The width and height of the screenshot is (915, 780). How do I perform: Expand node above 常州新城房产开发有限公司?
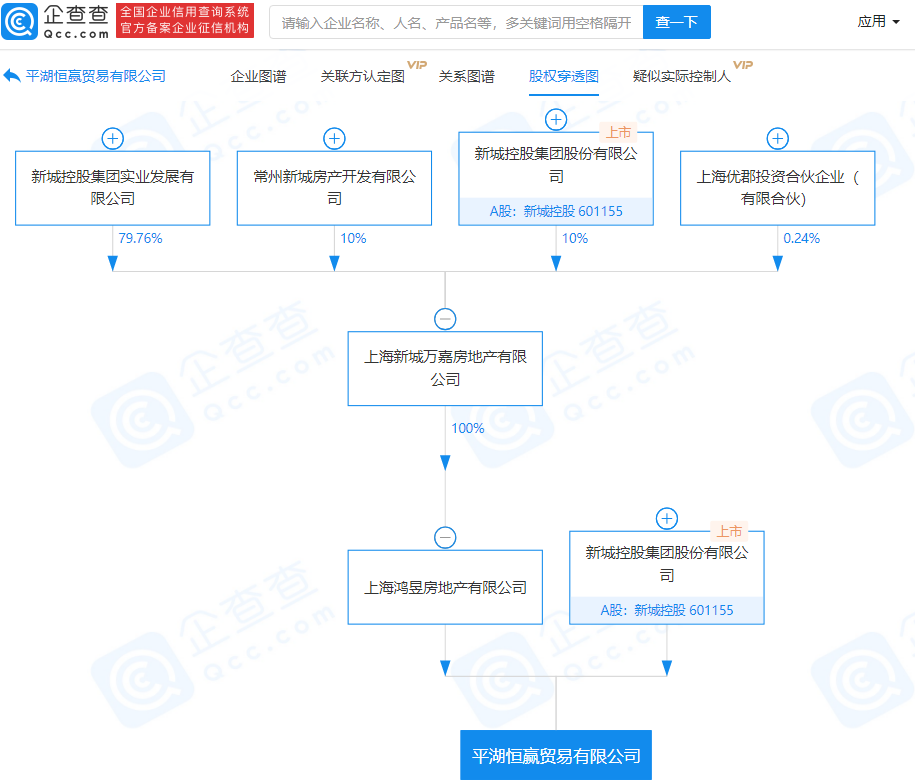[x=334, y=139]
